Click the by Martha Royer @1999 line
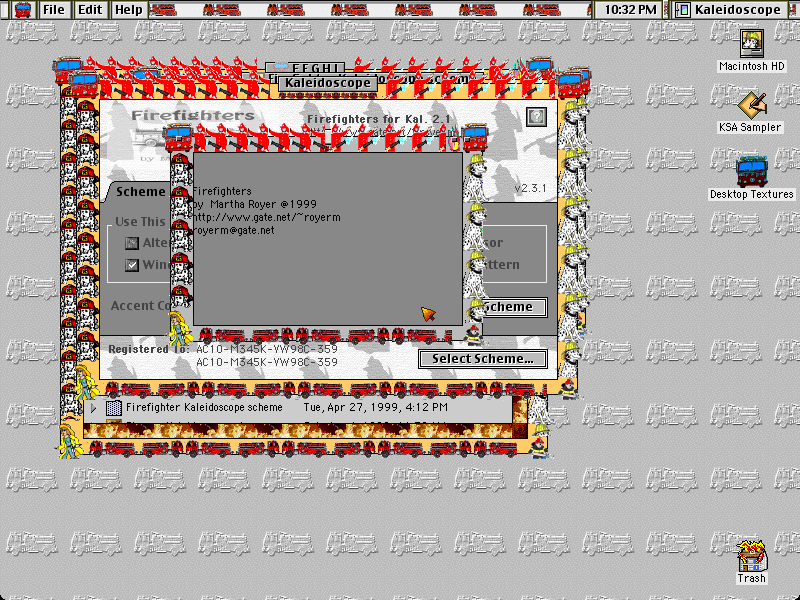 click(255, 204)
